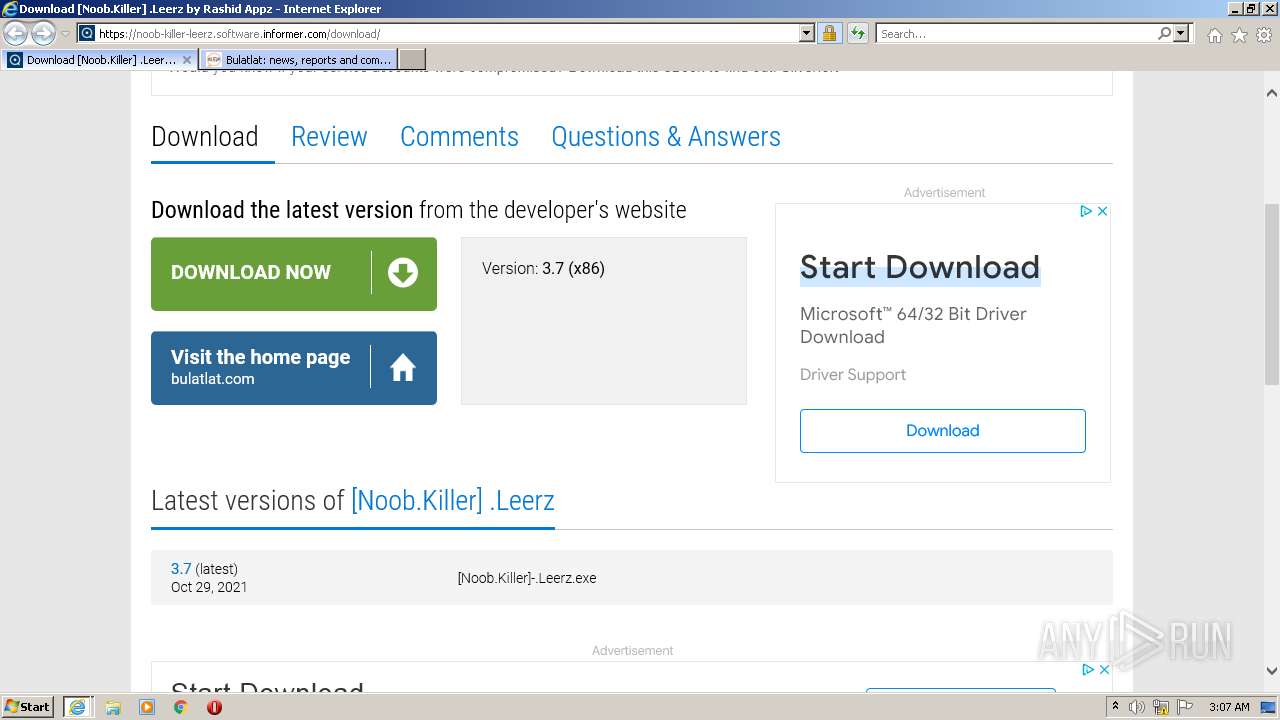This screenshot has height=720, width=1280.
Task: Go back using the browser Back arrow
Action: [16, 33]
